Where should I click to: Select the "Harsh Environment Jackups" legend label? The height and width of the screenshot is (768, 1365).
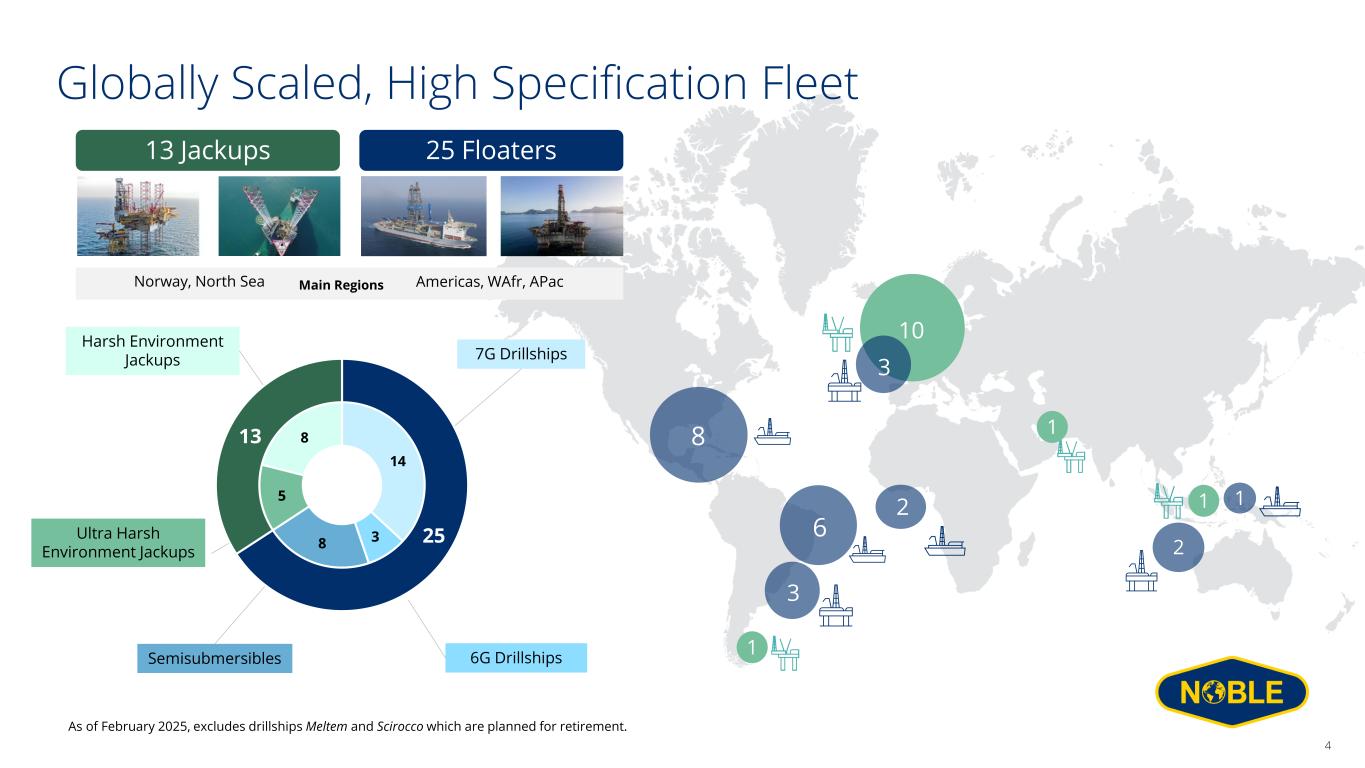pos(152,350)
